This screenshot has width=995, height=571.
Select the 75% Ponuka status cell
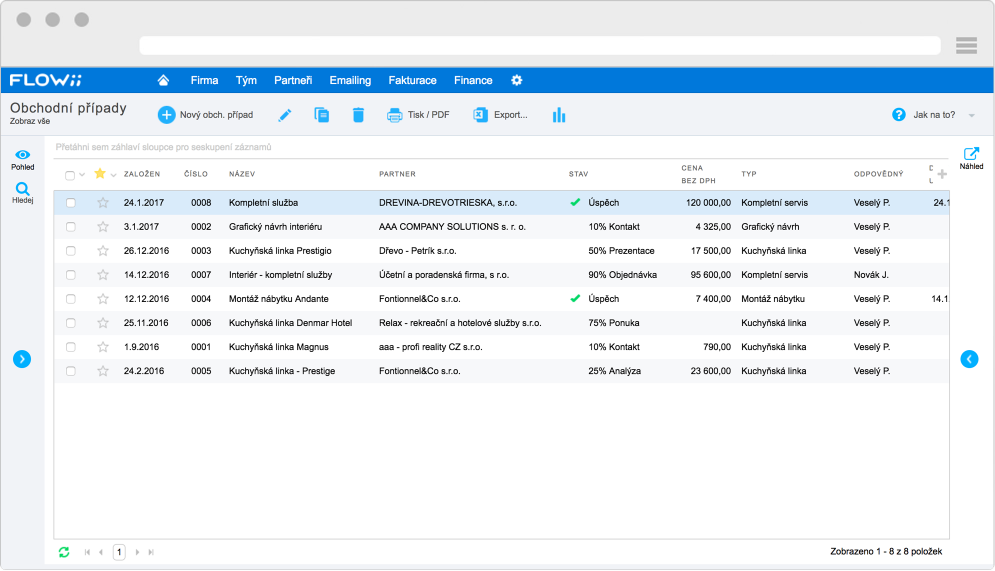(x=614, y=323)
